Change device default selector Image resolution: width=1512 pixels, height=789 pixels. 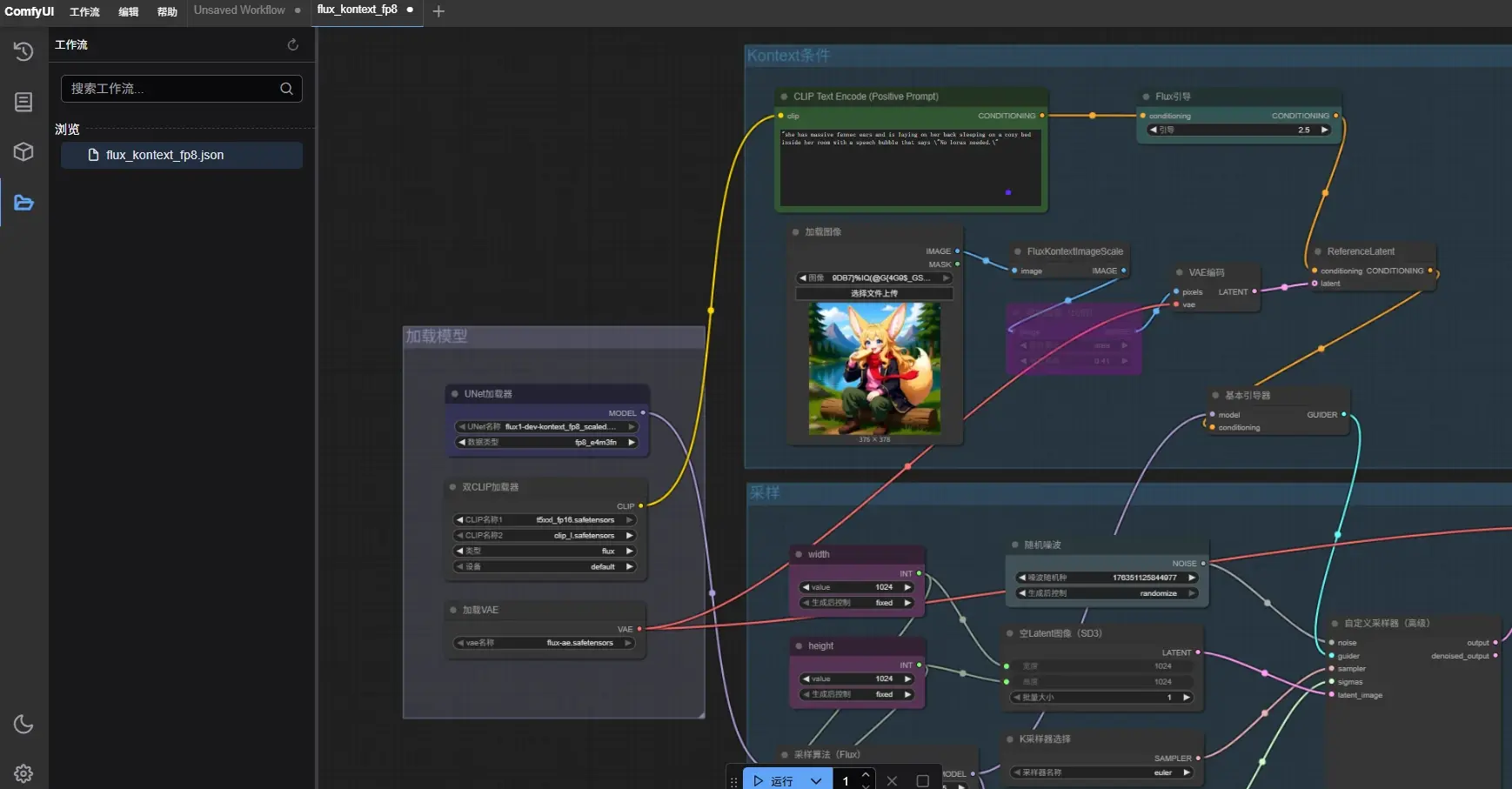(545, 566)
